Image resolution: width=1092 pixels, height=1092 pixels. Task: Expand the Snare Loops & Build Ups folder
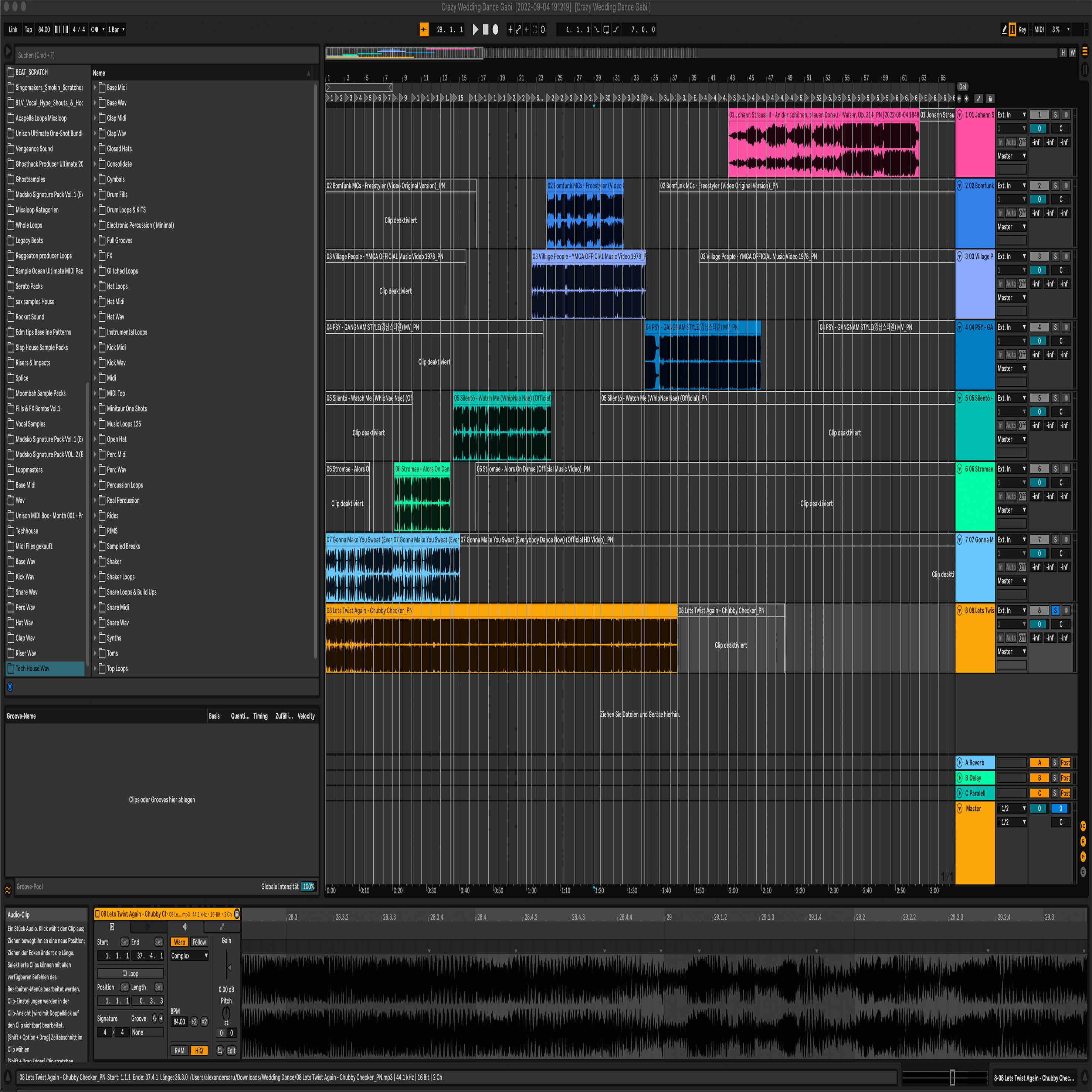coord(95,592)
